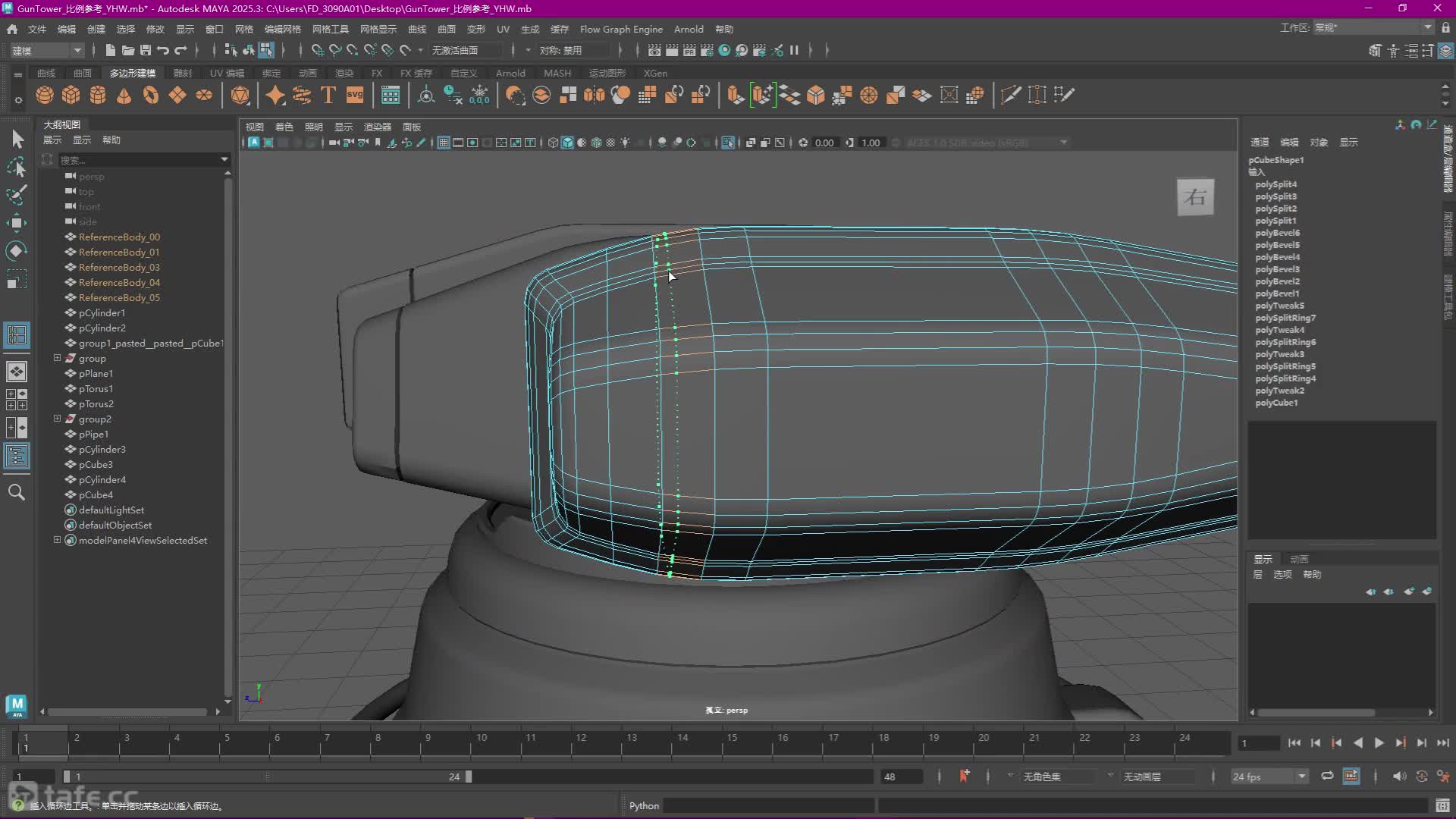Click the Python command input field
The height and width of the screenshot is (819, 1456).
pos(769,805)
